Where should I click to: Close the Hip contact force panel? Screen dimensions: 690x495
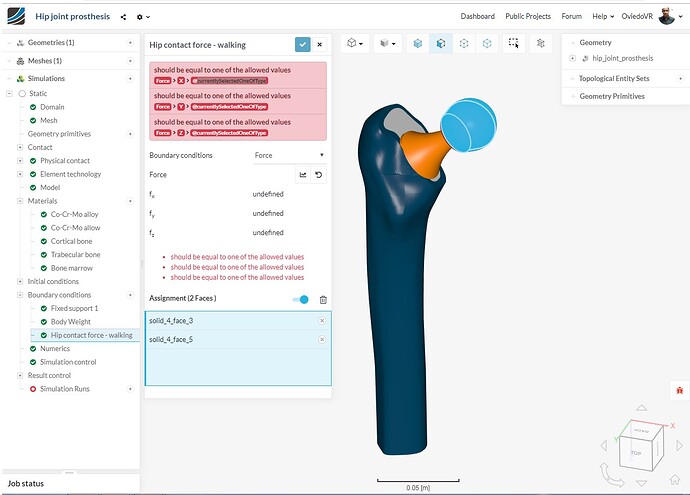(x=319, y=44)
